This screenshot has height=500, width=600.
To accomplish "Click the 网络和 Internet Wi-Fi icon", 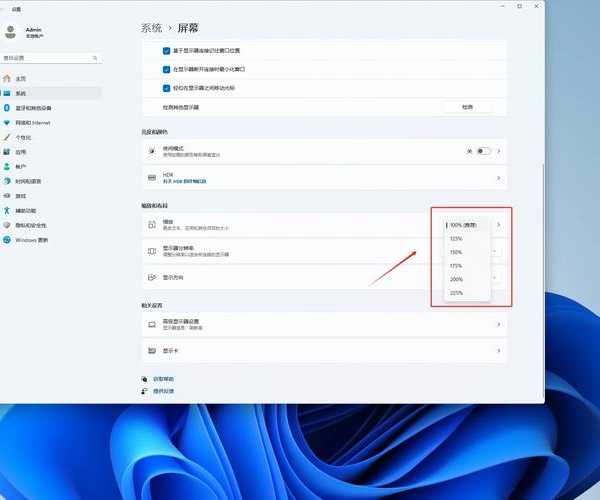I will click(x=7, y=122).
